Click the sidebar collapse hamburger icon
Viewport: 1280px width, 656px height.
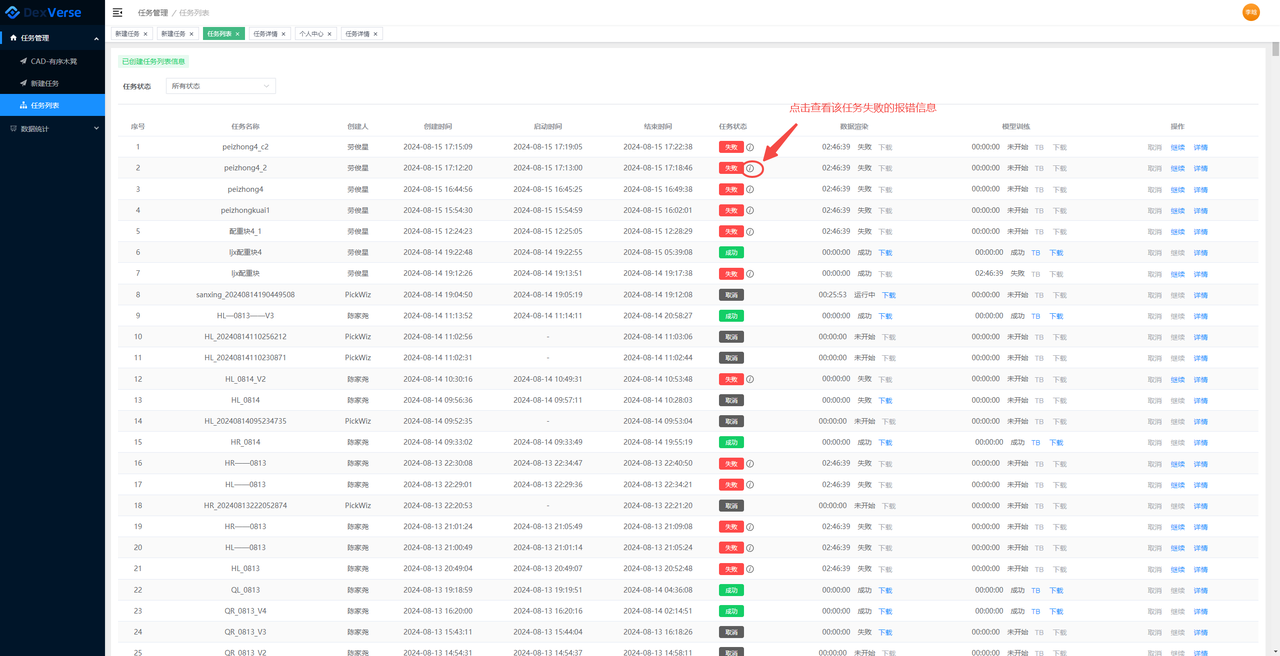[118, 12]
